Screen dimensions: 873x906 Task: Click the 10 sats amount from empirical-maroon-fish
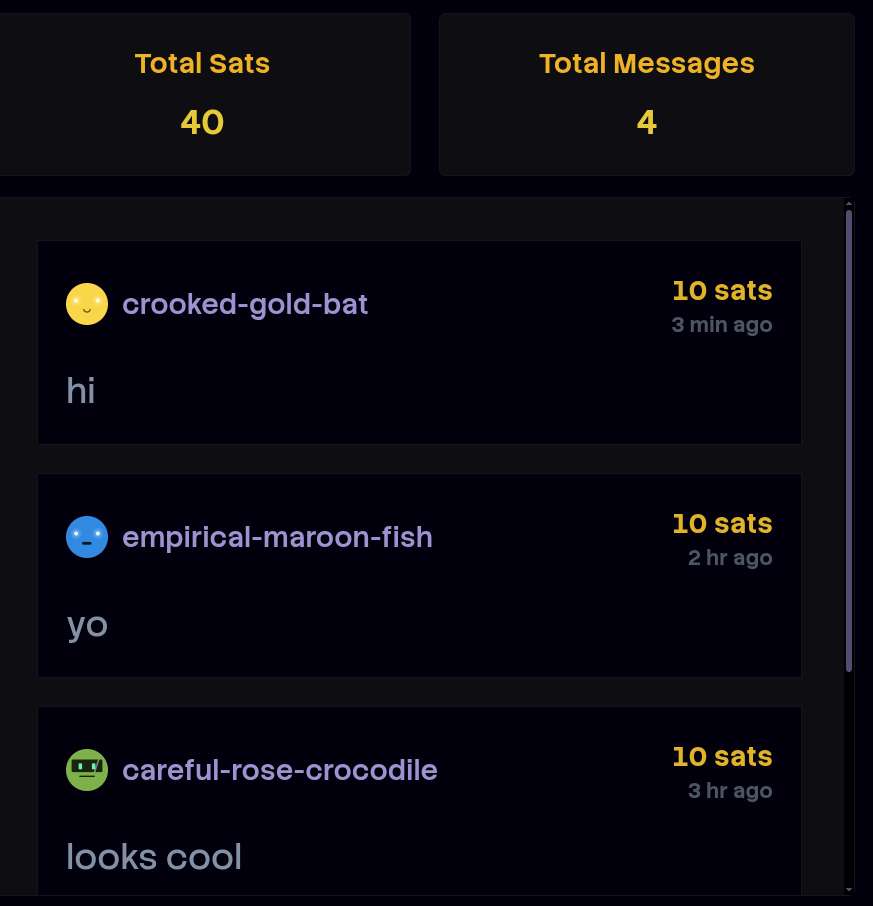[x=721, y=524]
